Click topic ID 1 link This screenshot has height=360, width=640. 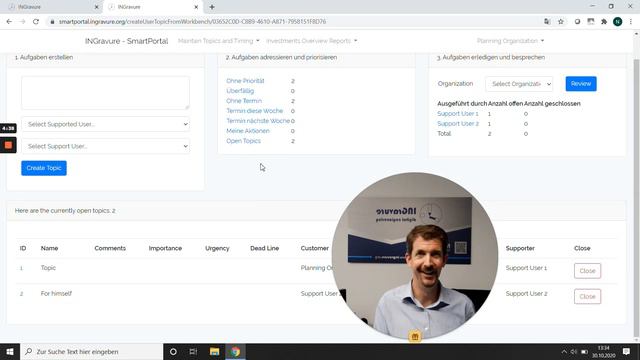22,268
